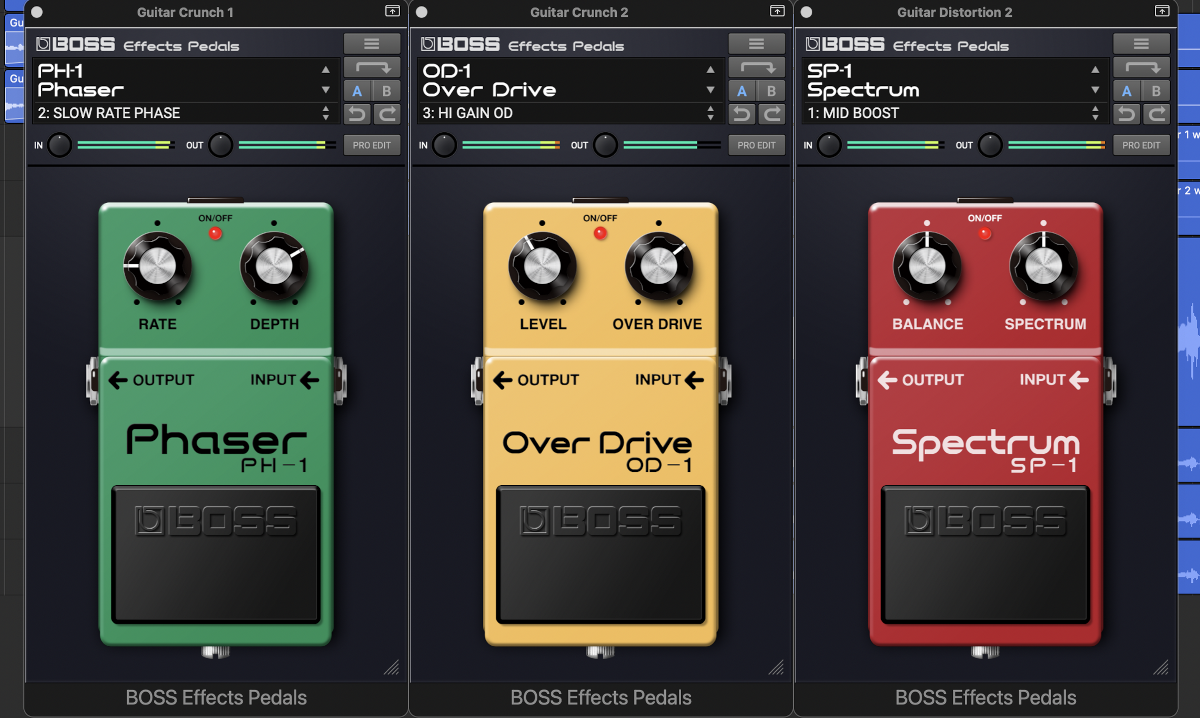1200x718 pixels.
Task: Open the hamburger menu in Guitar Crunch 1
Action: pos(372,44)
